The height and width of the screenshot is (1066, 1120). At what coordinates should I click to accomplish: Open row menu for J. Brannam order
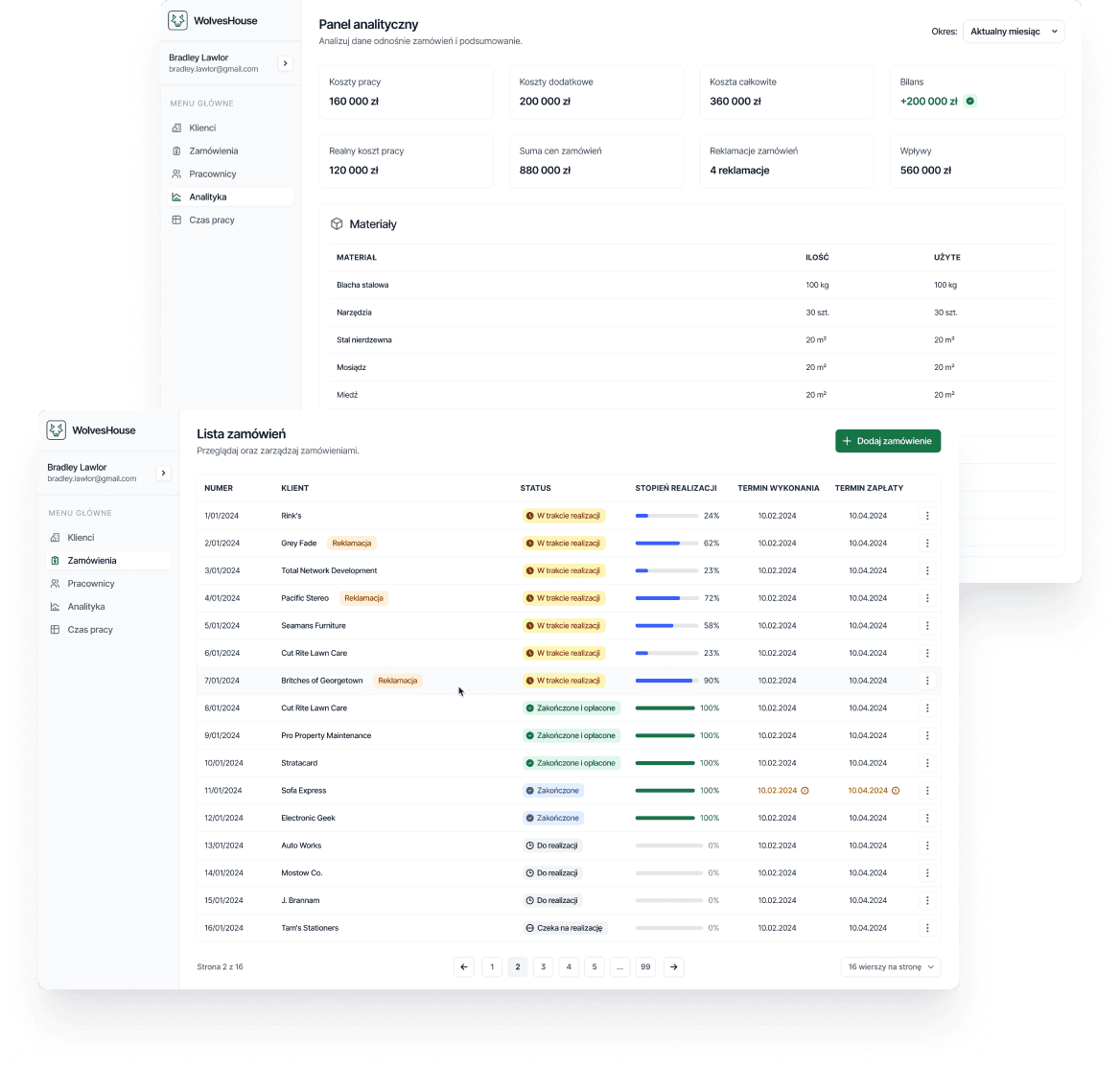[x=927, y=900]
